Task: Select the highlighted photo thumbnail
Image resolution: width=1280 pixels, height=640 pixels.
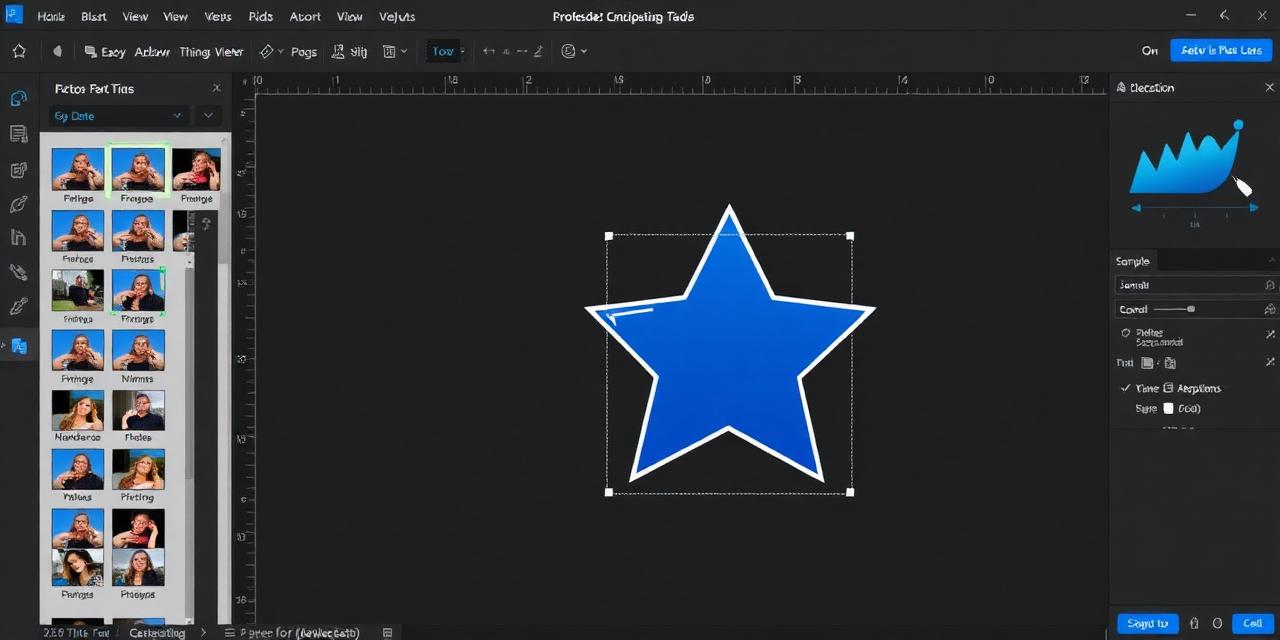Action: pyautogui.click(x=138, y=168)
